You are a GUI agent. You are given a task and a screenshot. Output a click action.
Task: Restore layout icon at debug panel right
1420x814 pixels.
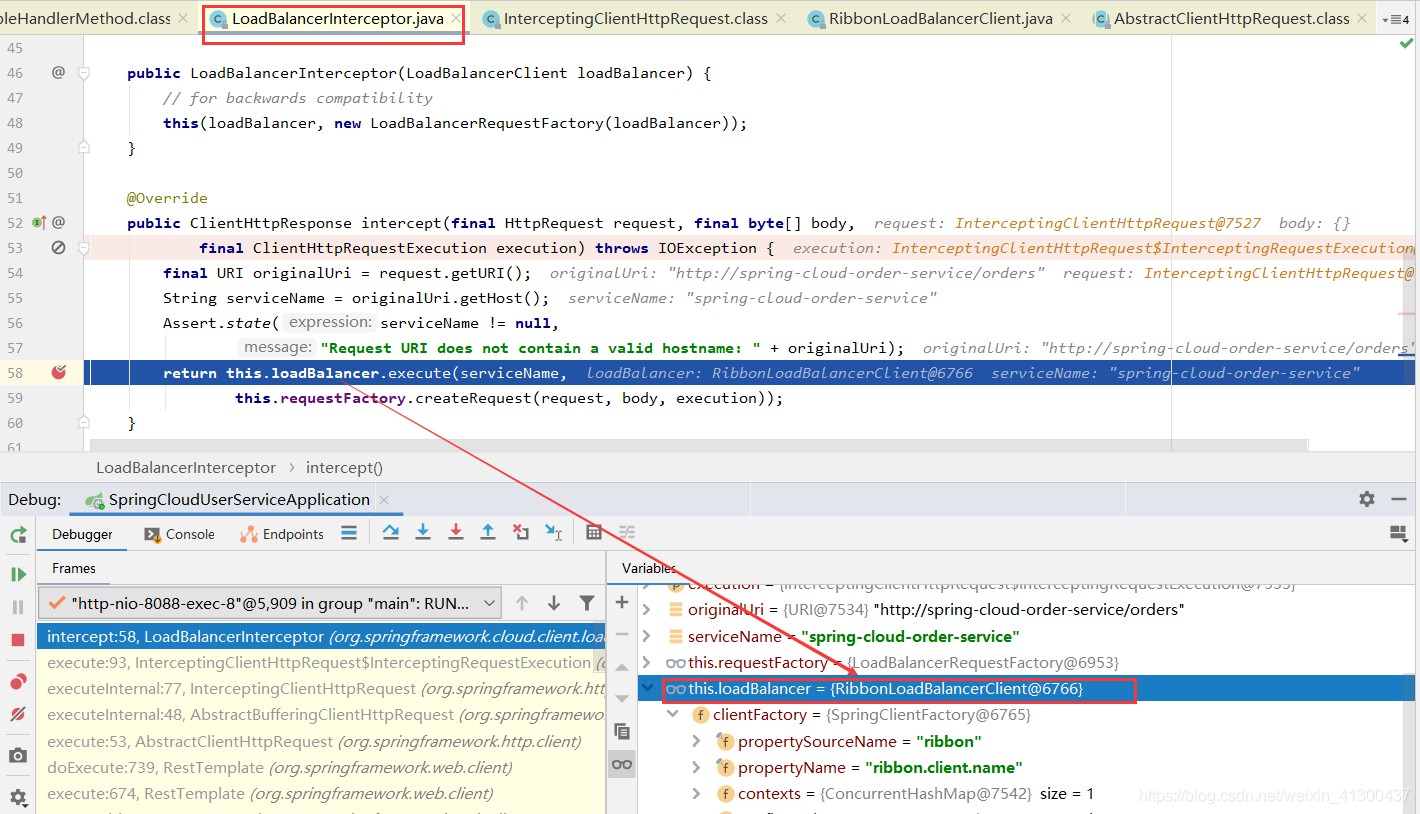(1399, 534)
